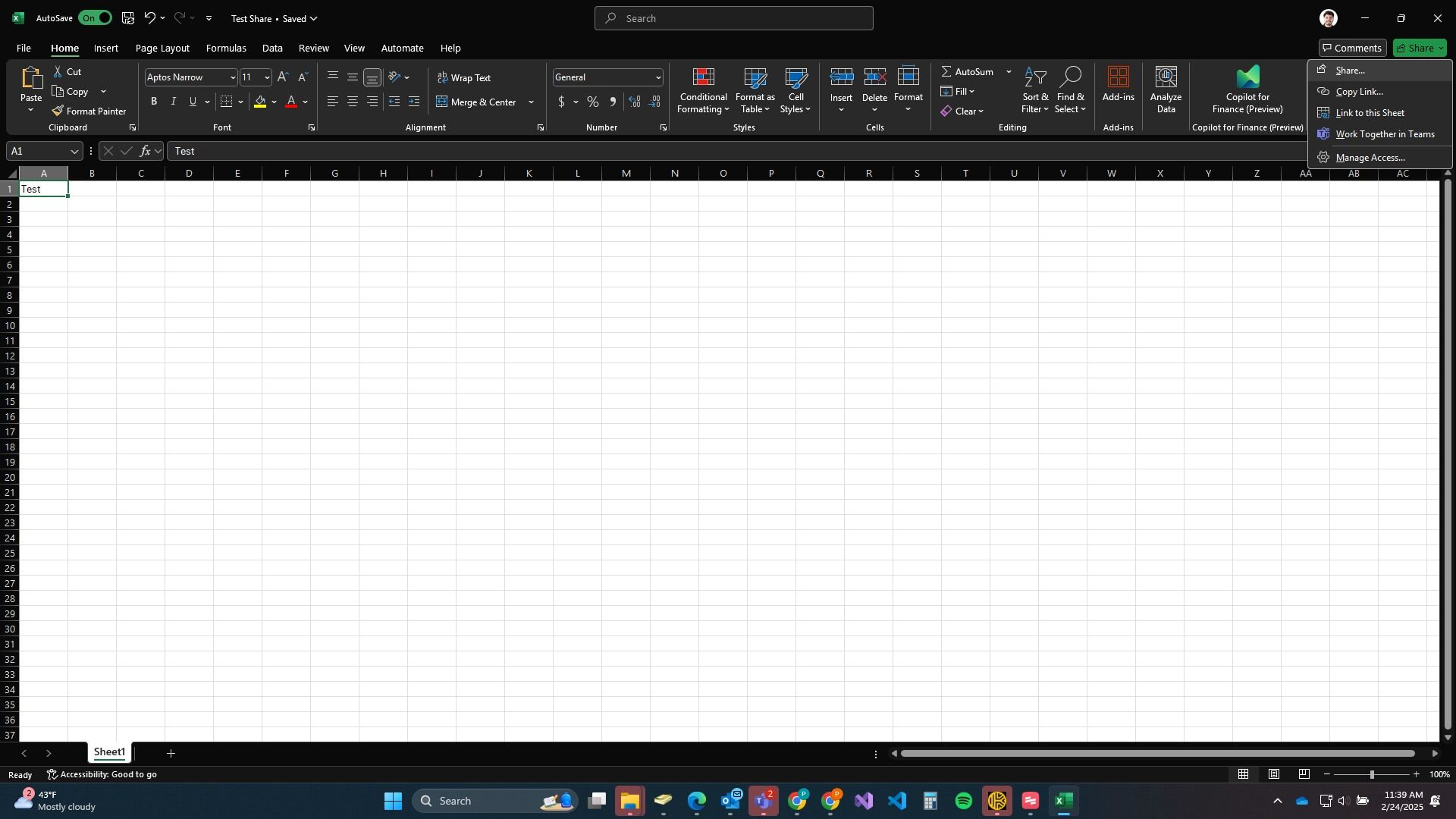Click the Insert Function fx icon
The height and width of the screenshot is (819, 1456).
145,151
